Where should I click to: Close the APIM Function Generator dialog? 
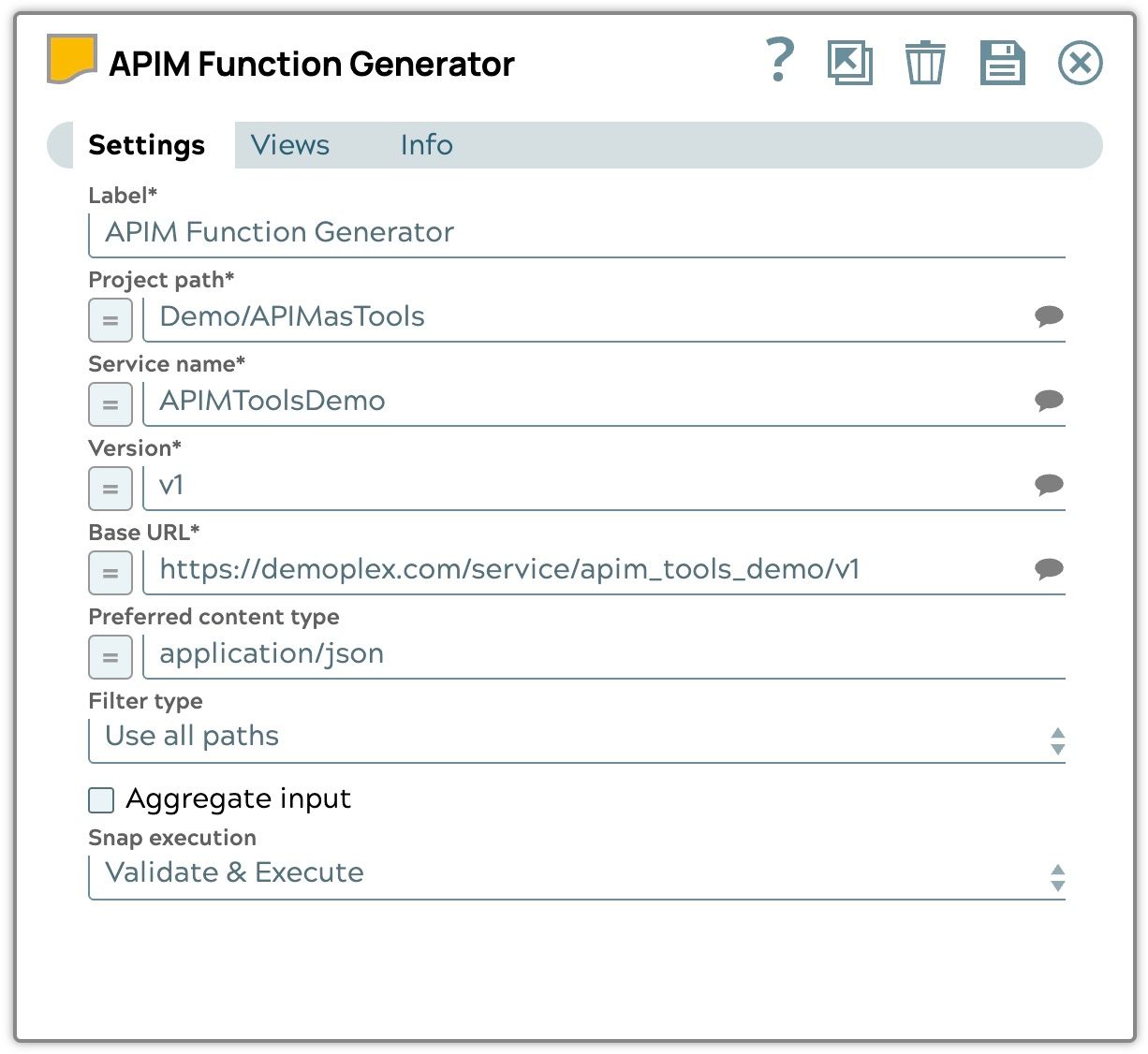tap(1080, 63)
